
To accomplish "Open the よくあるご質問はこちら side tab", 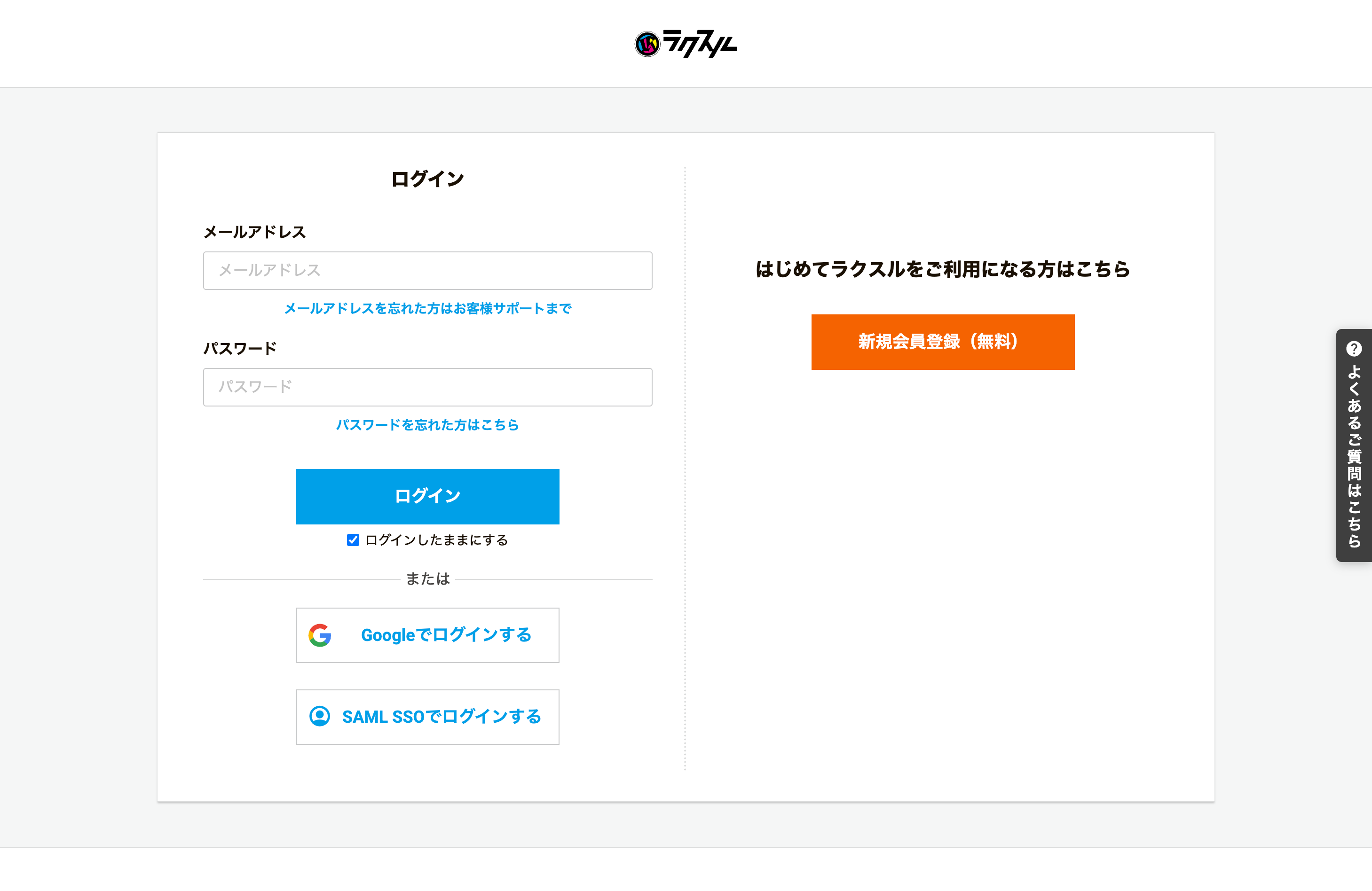I will [1354, 445].
